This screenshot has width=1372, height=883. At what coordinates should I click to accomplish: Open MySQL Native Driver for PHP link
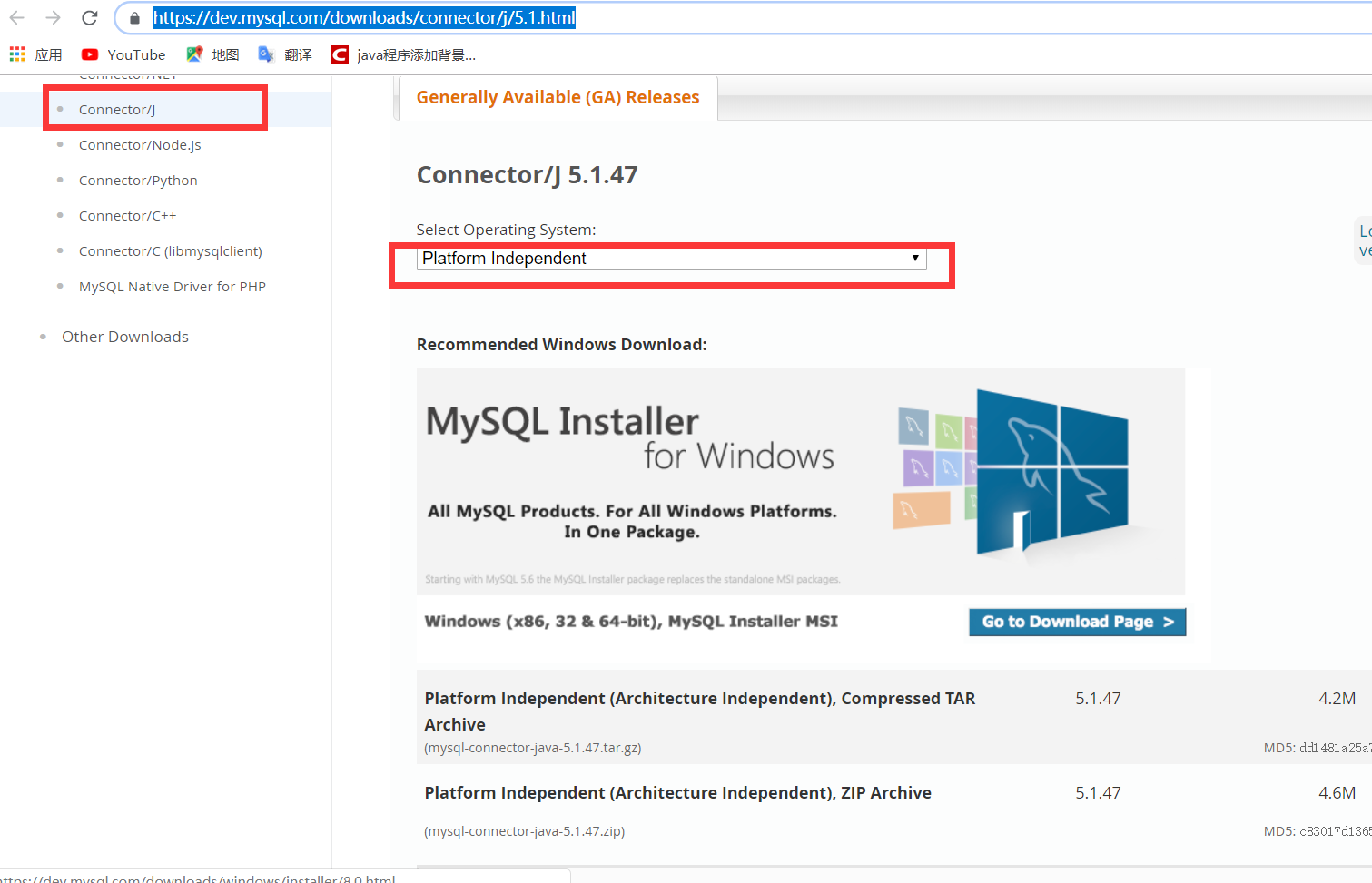pos(173,287)
